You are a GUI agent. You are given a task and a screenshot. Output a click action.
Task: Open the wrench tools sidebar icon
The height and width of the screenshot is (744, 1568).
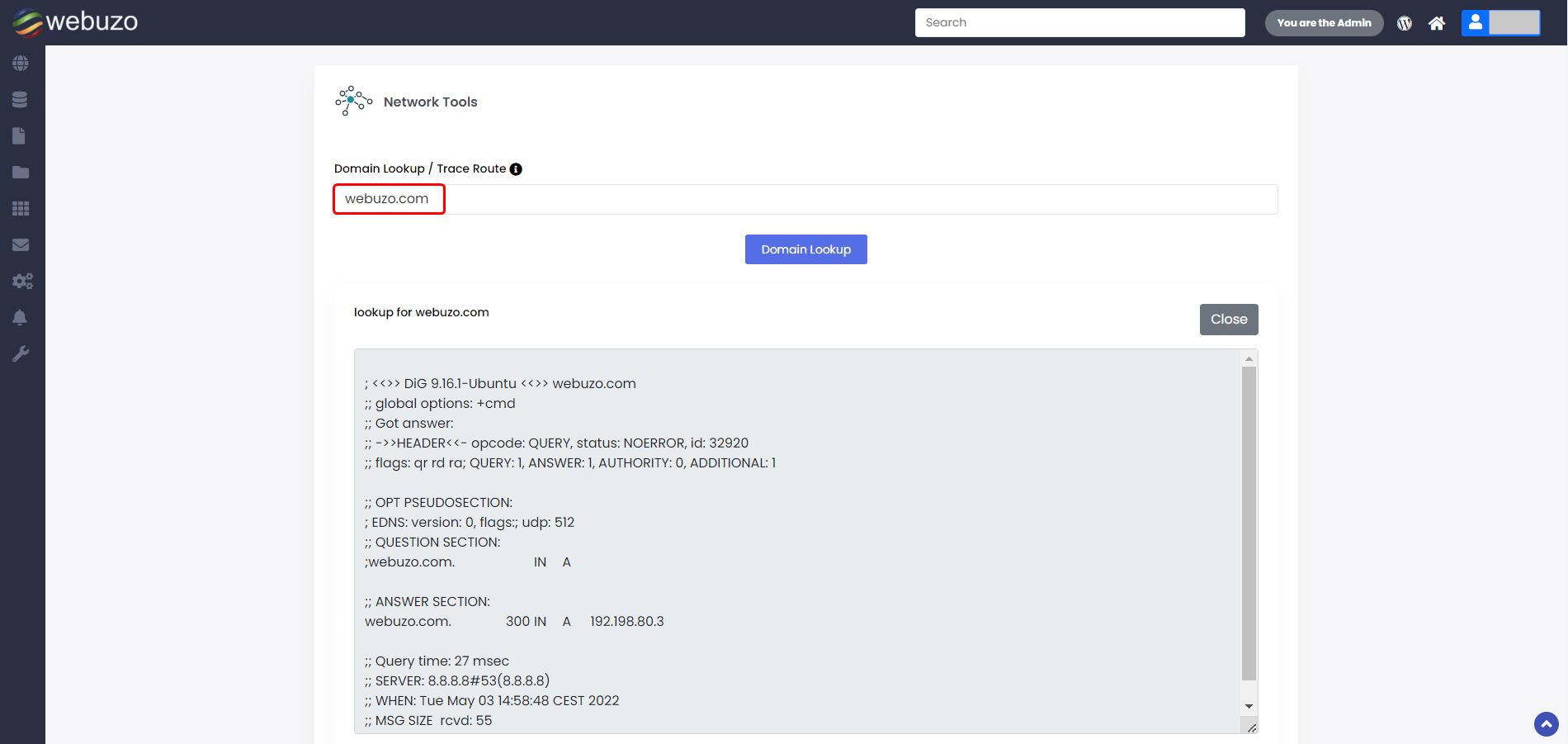21,354
